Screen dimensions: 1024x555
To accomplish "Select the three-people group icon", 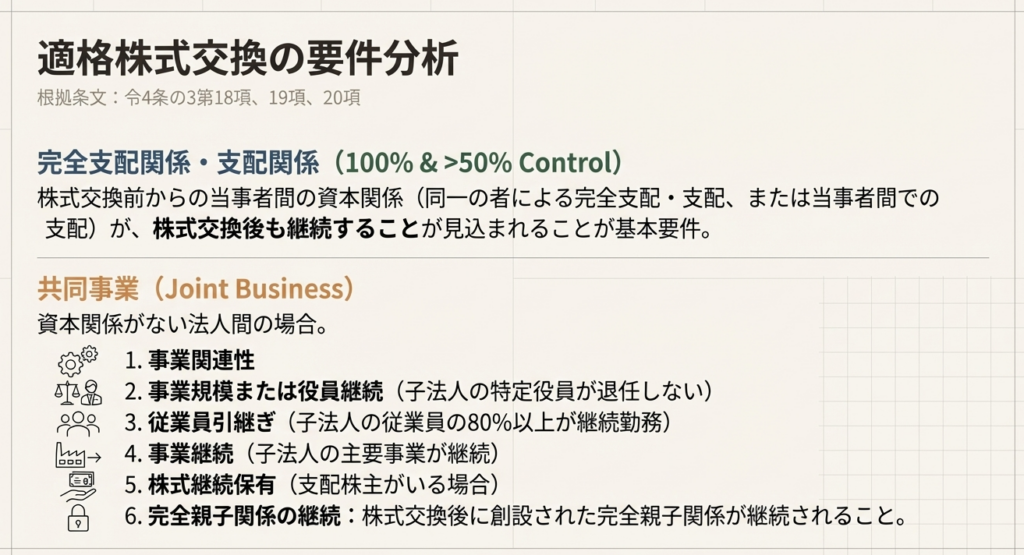I will [x=78, y=422].
